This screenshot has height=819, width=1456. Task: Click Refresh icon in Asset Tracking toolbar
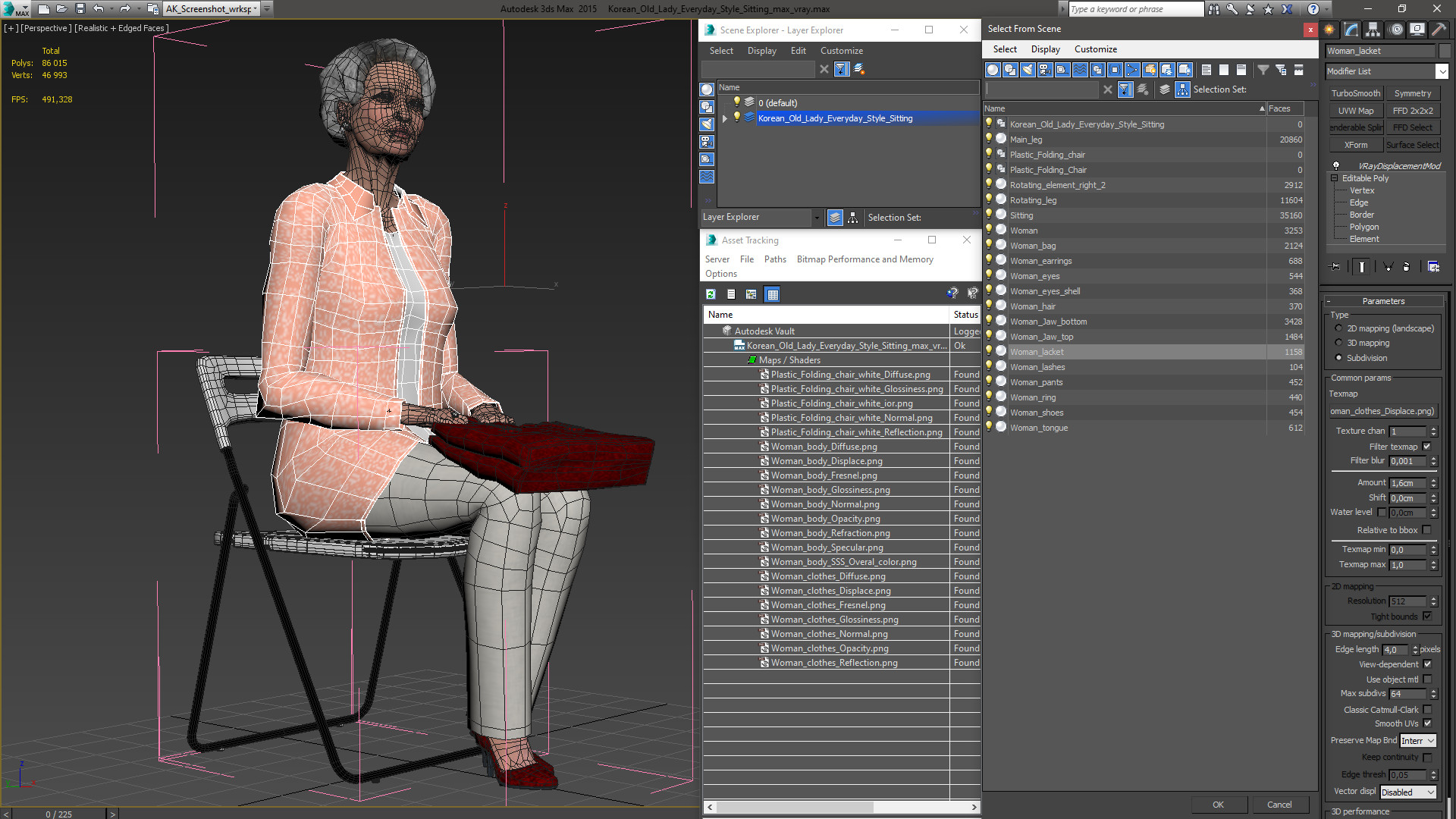[711, 294]
